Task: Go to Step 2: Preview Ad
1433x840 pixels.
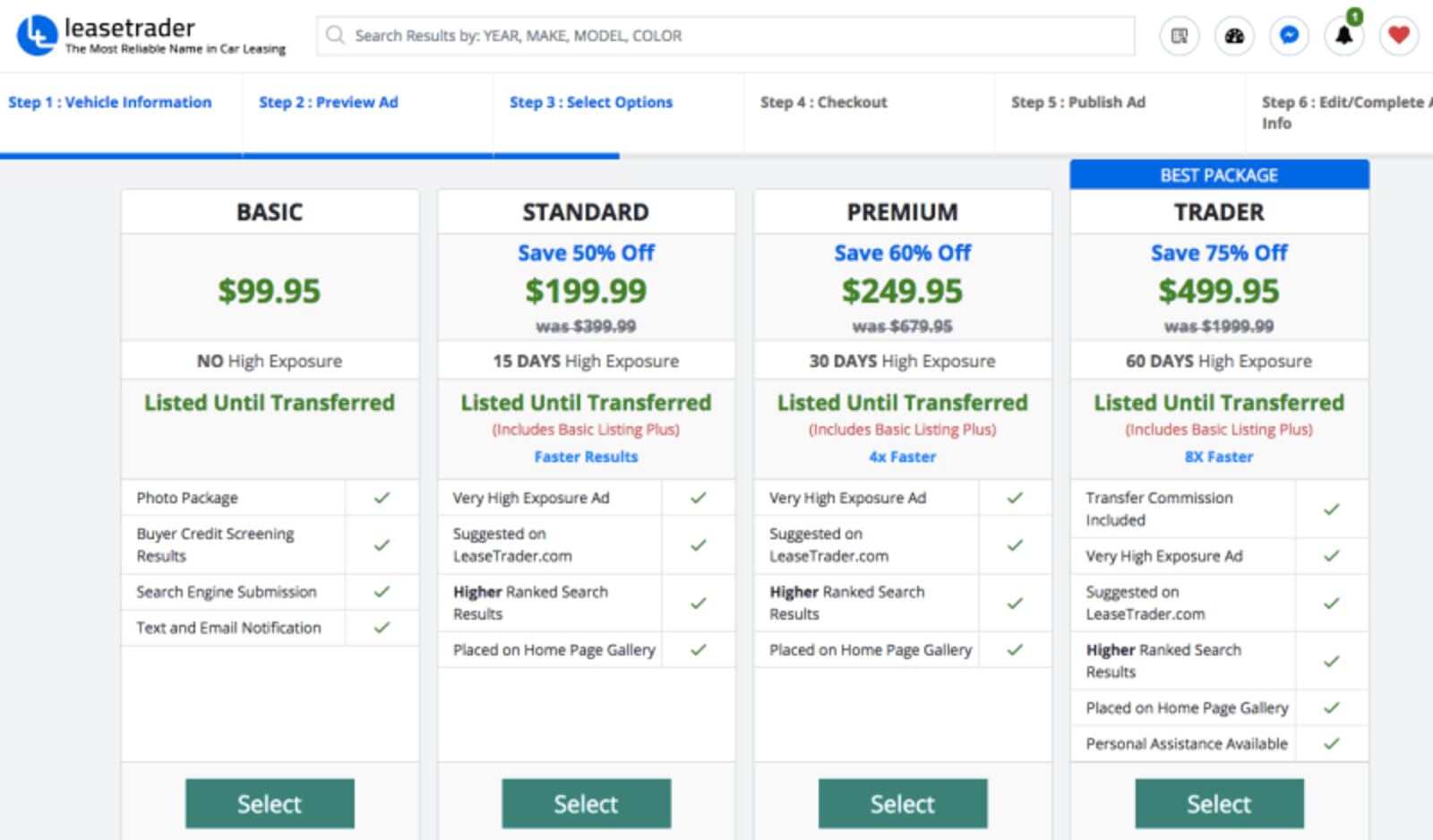Action: (329, 102)
